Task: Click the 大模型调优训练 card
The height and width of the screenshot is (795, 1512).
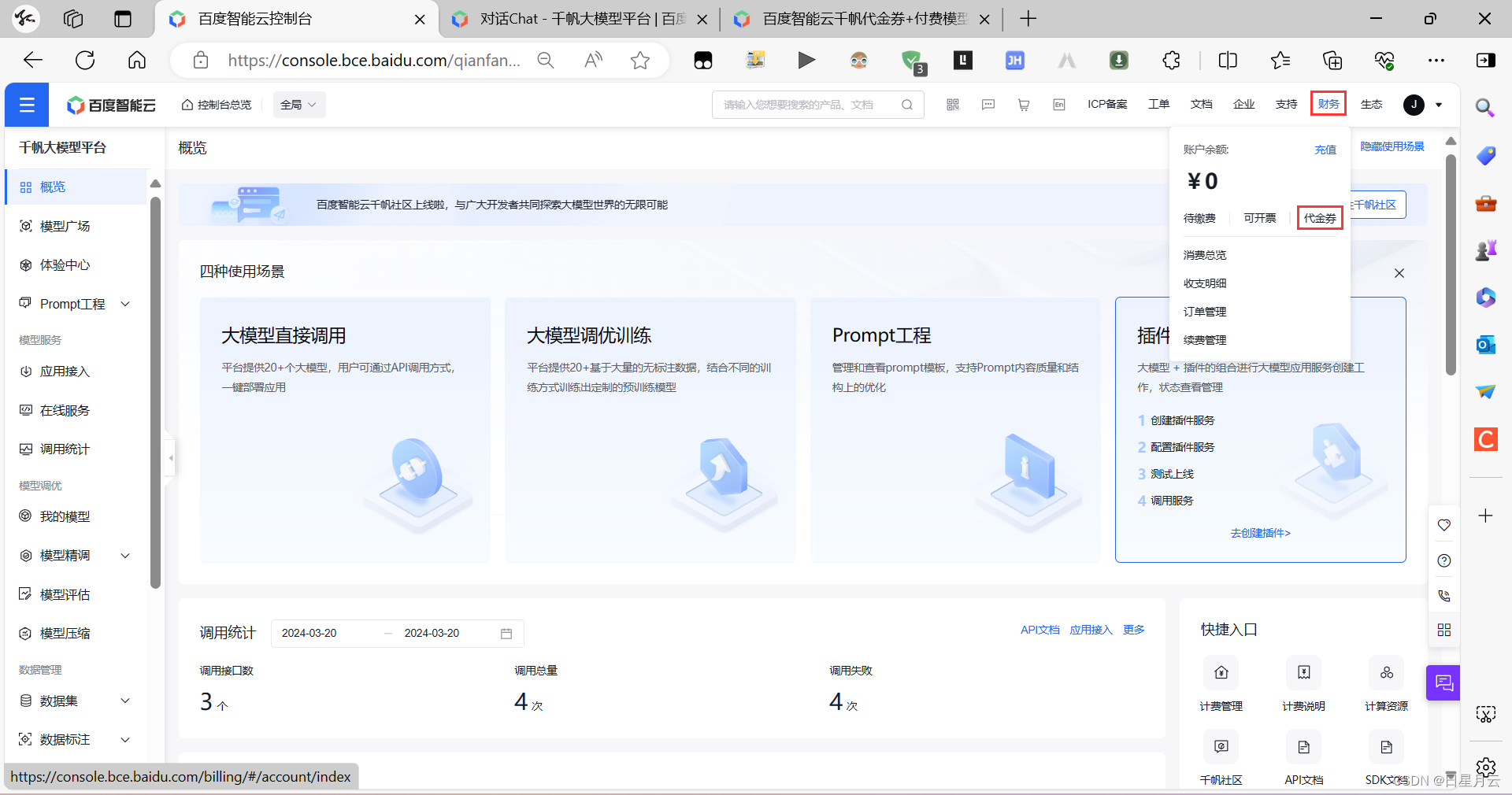Action: pos(650,430)
